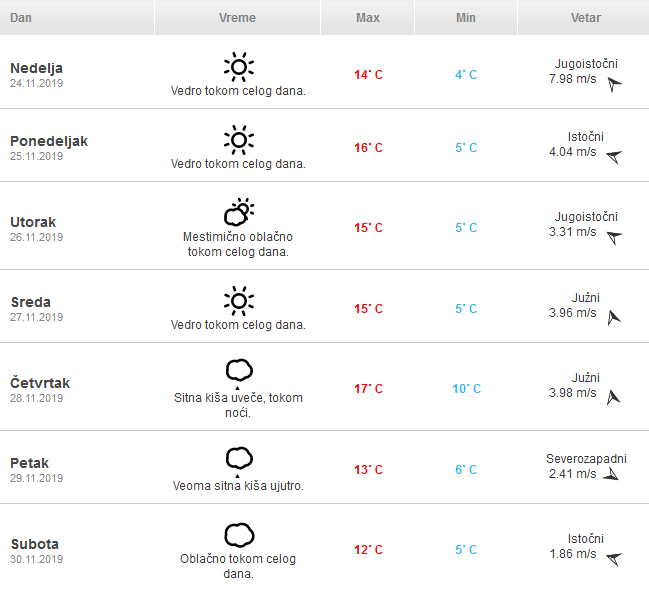649x589 pixels.
Task: Click the Max column header
Action: coord(367,18)
